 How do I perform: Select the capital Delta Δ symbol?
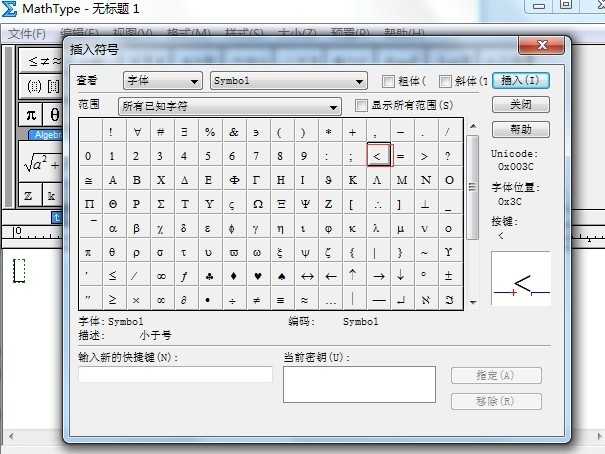click(184, 180)
